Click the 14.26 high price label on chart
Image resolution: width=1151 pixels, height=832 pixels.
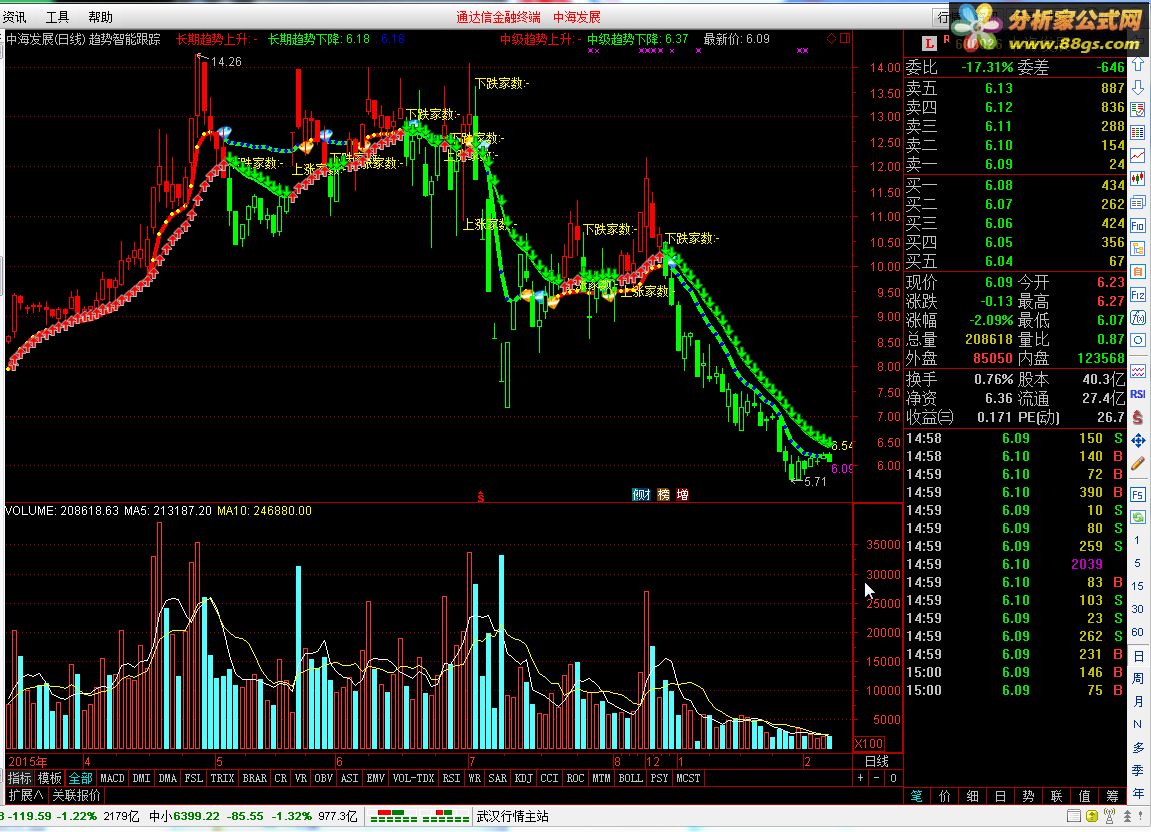(226, 62)
